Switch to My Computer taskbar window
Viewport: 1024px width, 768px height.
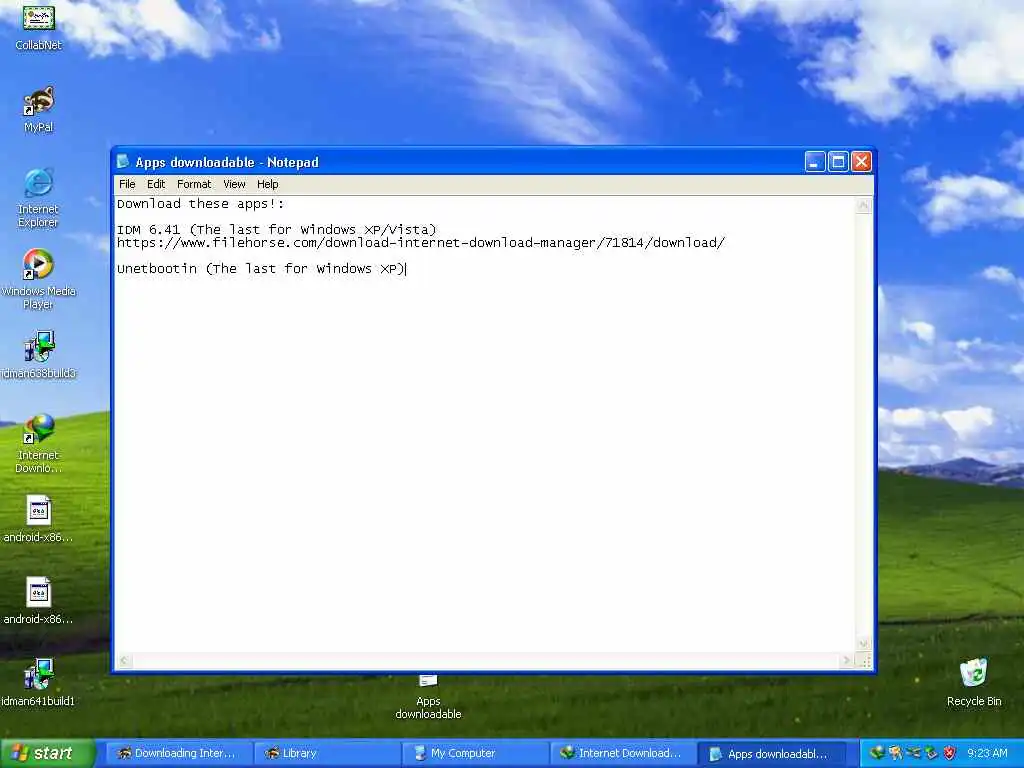tap(474, 753)
